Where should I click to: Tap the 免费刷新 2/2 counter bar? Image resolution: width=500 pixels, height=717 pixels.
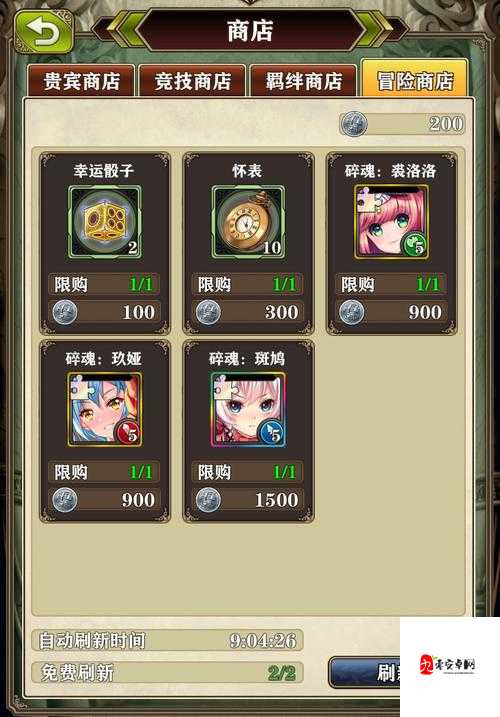click(x=167, y=673)
